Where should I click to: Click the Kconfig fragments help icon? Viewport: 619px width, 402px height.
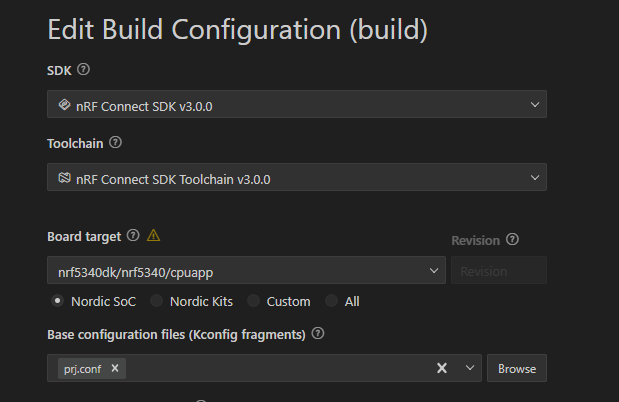(x=318, y=334)
